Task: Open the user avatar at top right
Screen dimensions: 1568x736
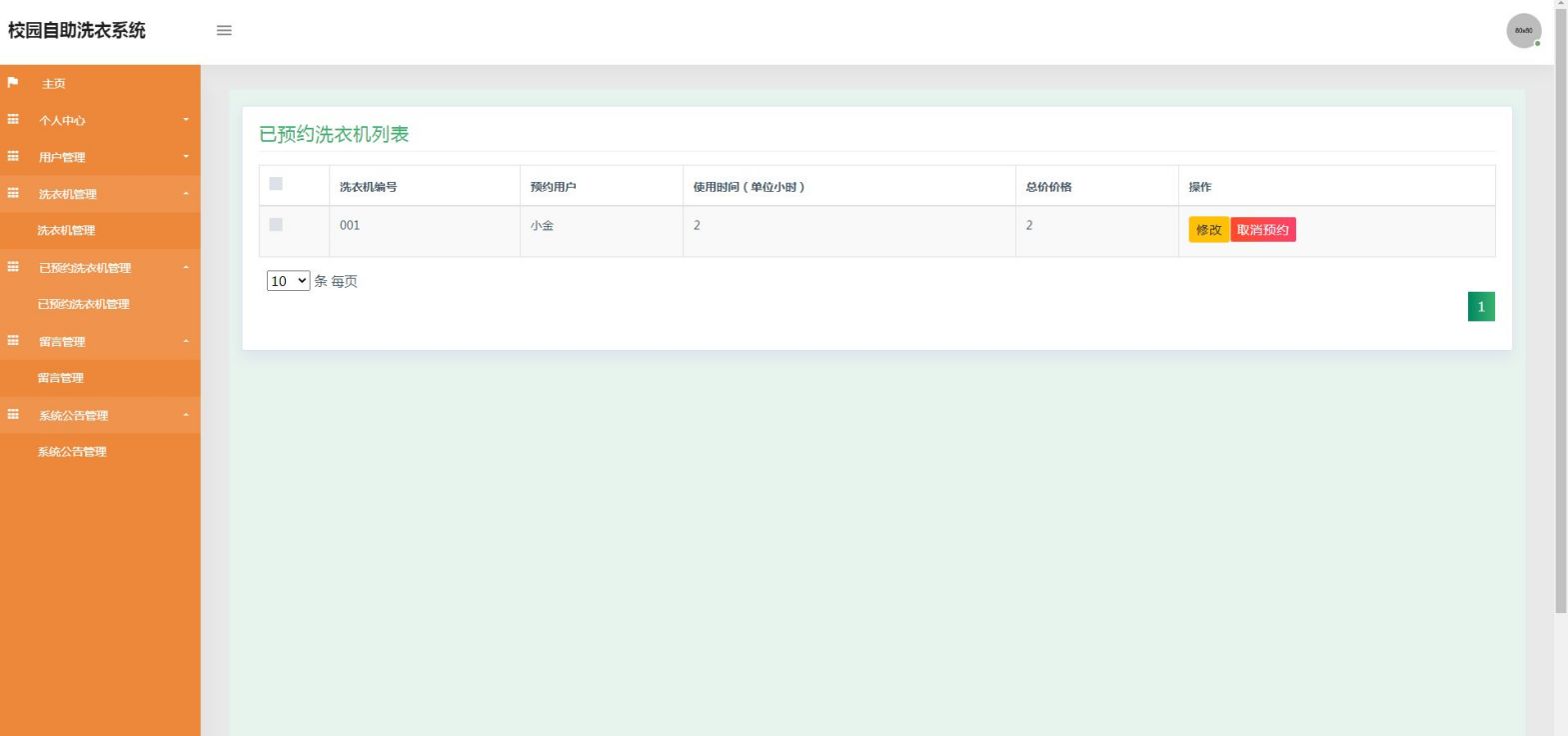Action: (1523, 31)
